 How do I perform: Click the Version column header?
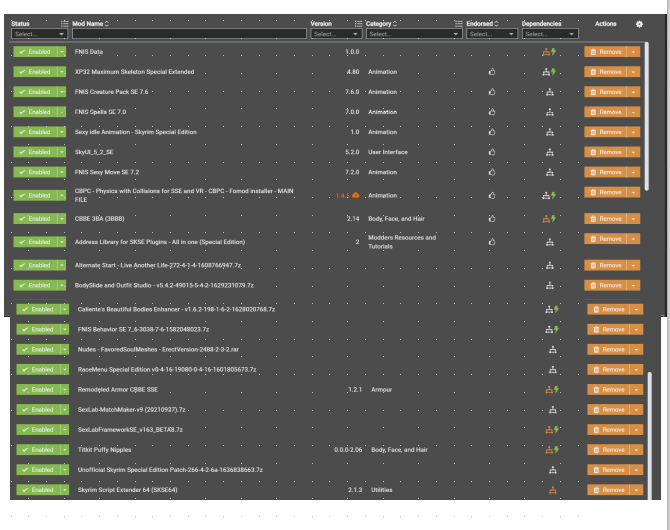pyautogui.click(x=321, y=24)
